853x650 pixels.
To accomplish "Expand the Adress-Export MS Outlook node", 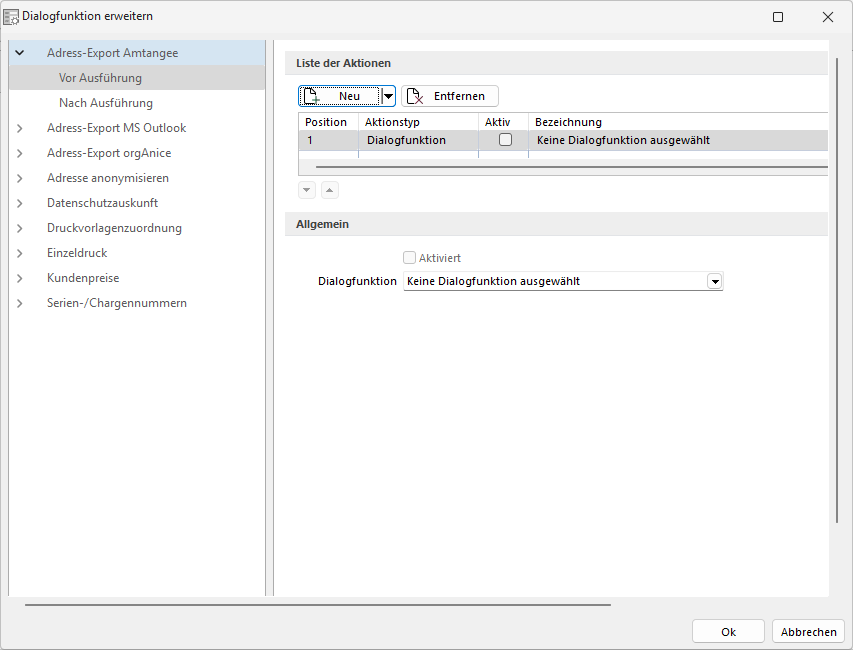I will pyautogui.click(x=20, y=128).
